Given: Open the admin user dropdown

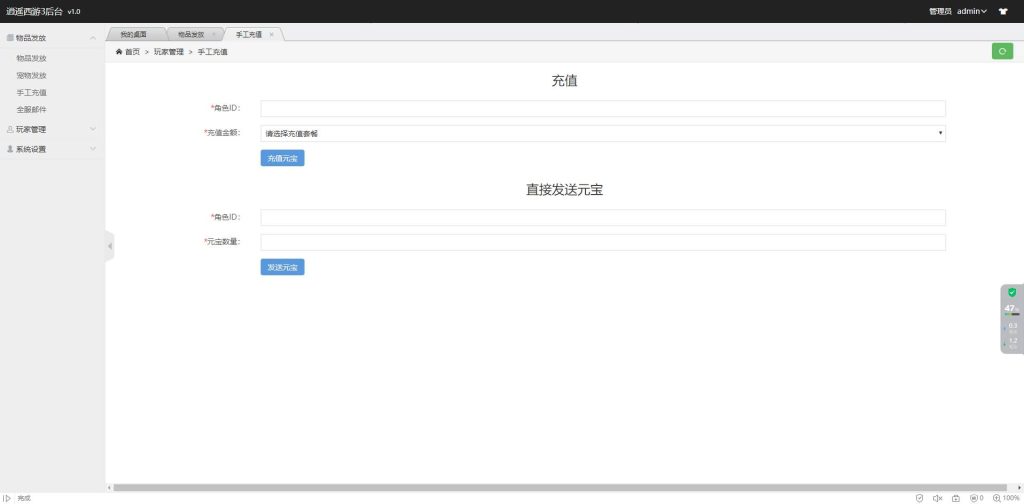Looking at the screenshot, I should tap(971, 11).
